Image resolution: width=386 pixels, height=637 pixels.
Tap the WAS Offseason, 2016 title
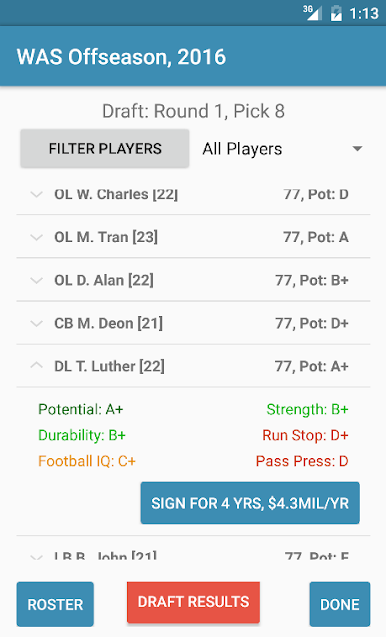[121, 57]
